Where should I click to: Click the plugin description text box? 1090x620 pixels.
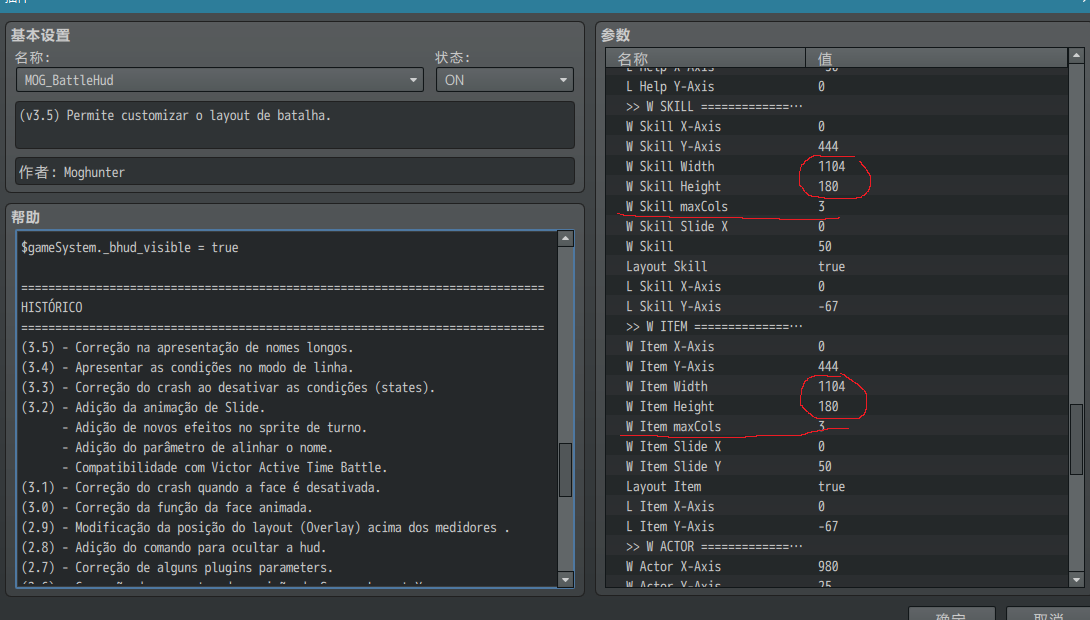(x=295, y=125)
